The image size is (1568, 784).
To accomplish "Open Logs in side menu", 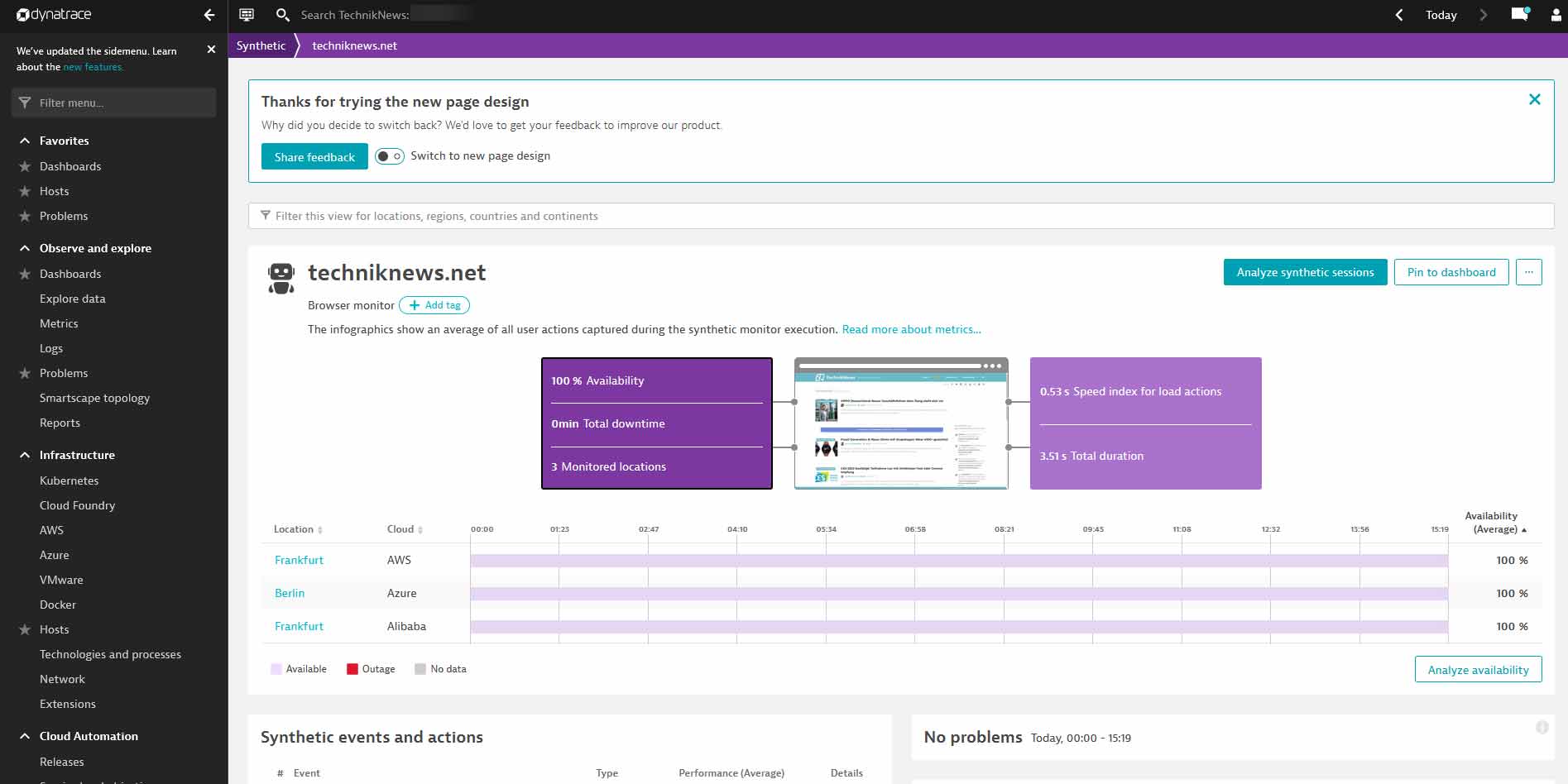I will click(51, 348).
